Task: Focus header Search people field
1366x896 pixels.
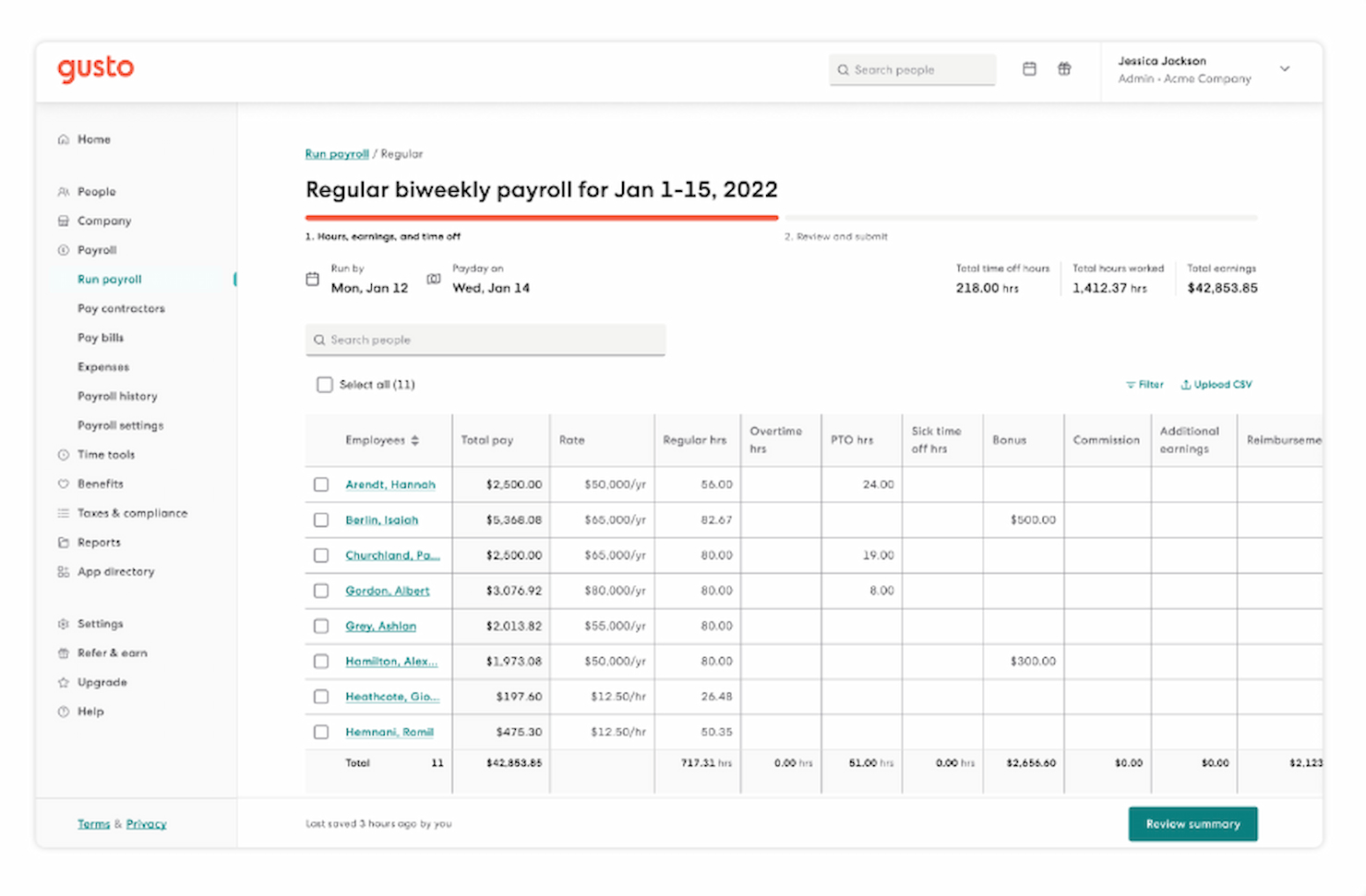Action: [x=913, y=70]
